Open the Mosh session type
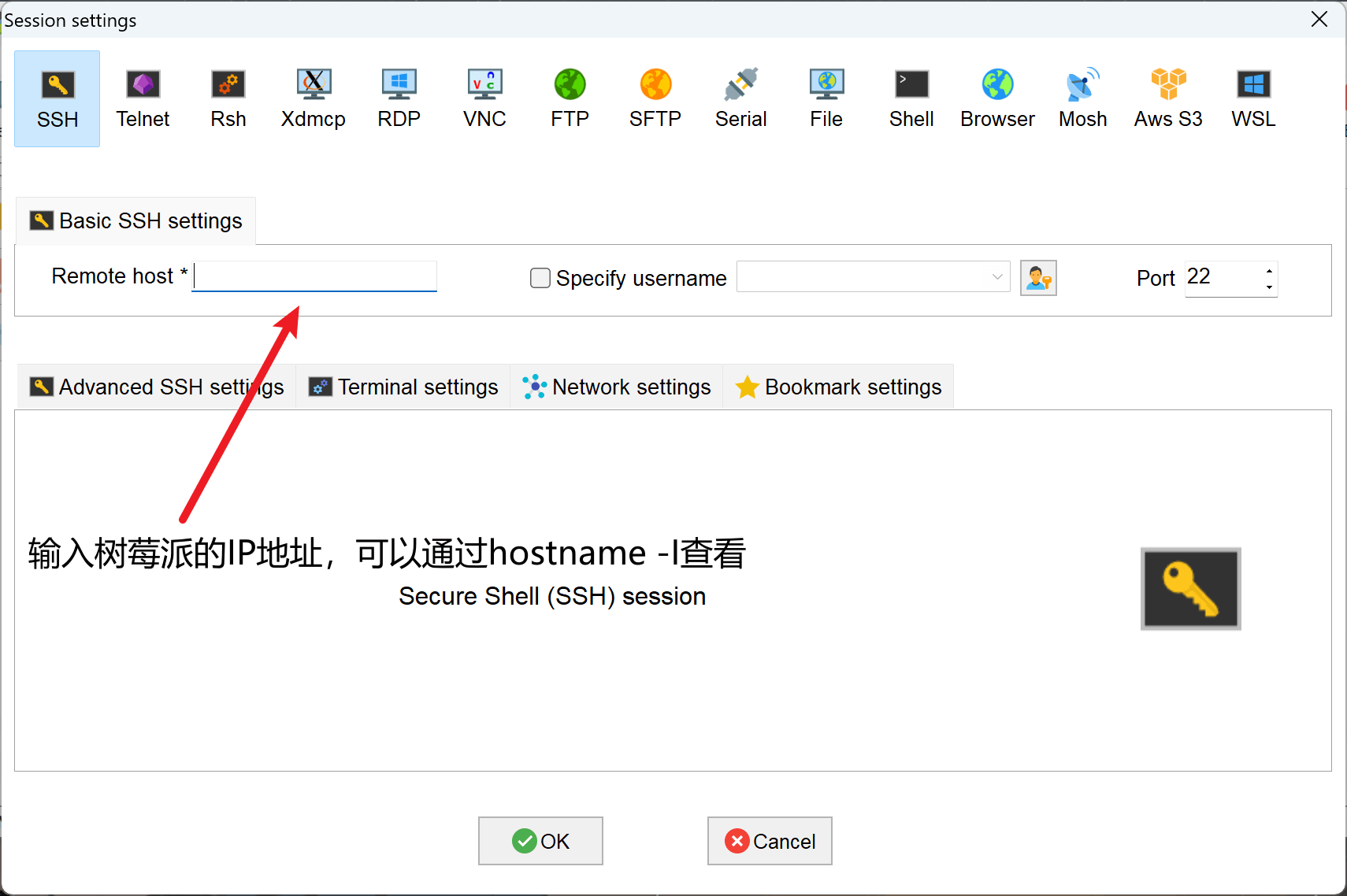The image size is (1347, 896). tap(1082, 98)
